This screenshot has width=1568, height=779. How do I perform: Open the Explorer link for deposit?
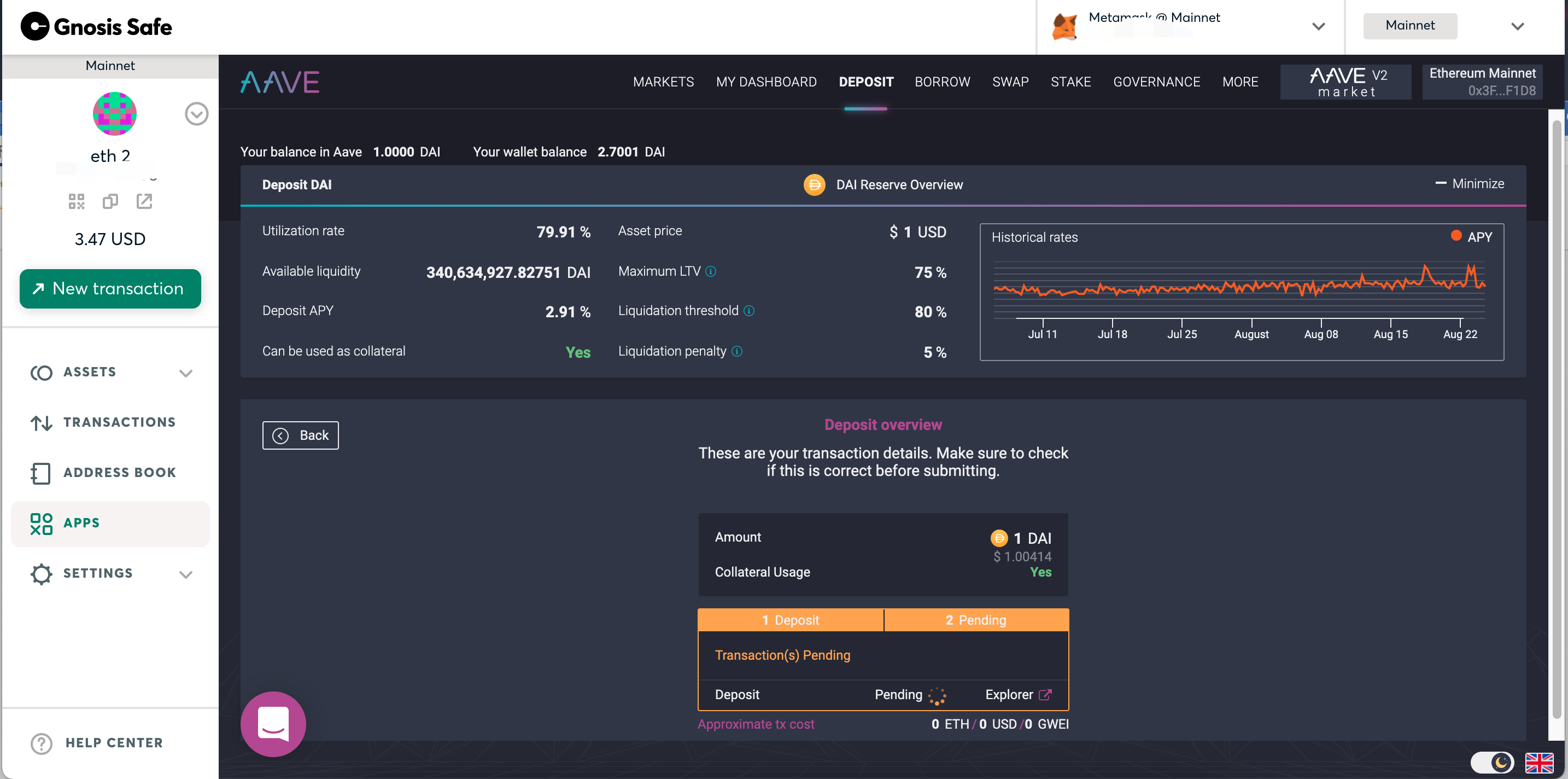click(x=1019, y=695)
